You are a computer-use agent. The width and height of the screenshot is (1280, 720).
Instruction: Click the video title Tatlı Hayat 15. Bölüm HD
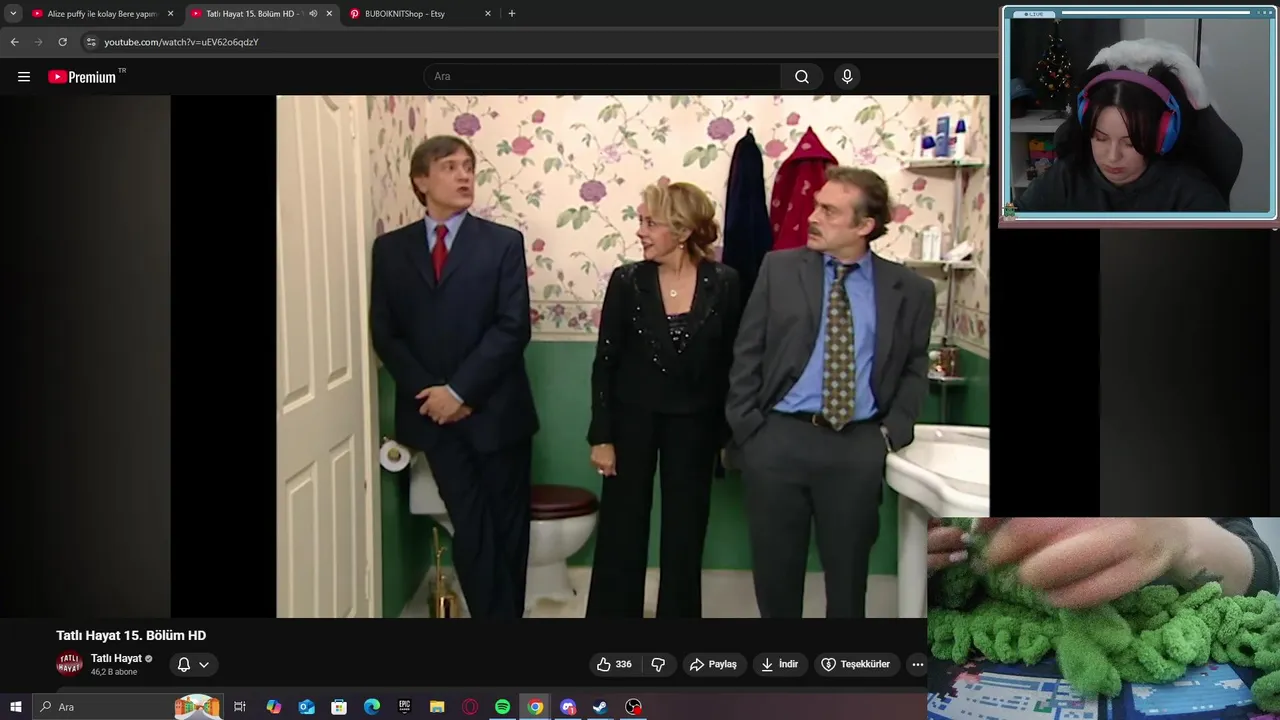click(131, 636)
